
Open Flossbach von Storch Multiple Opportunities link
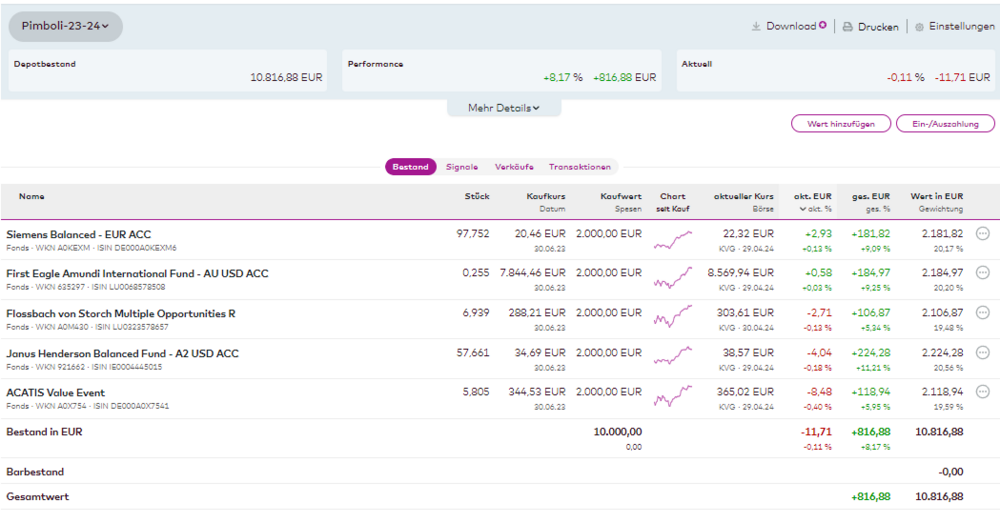tap(121, 313)
